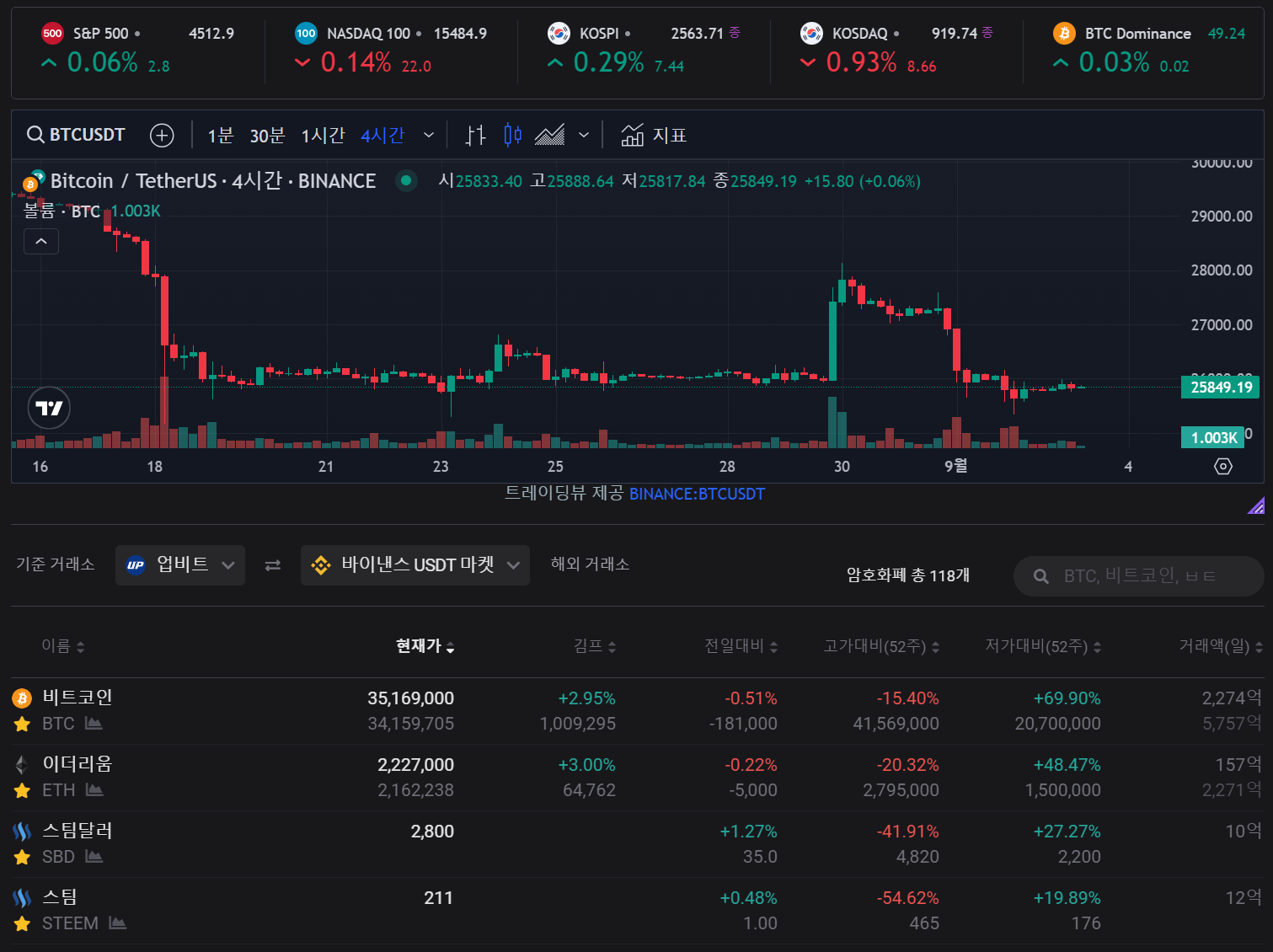Select the area chart style icon
The width and height of the screenshot is (1273, 952).
pos(549,135)
